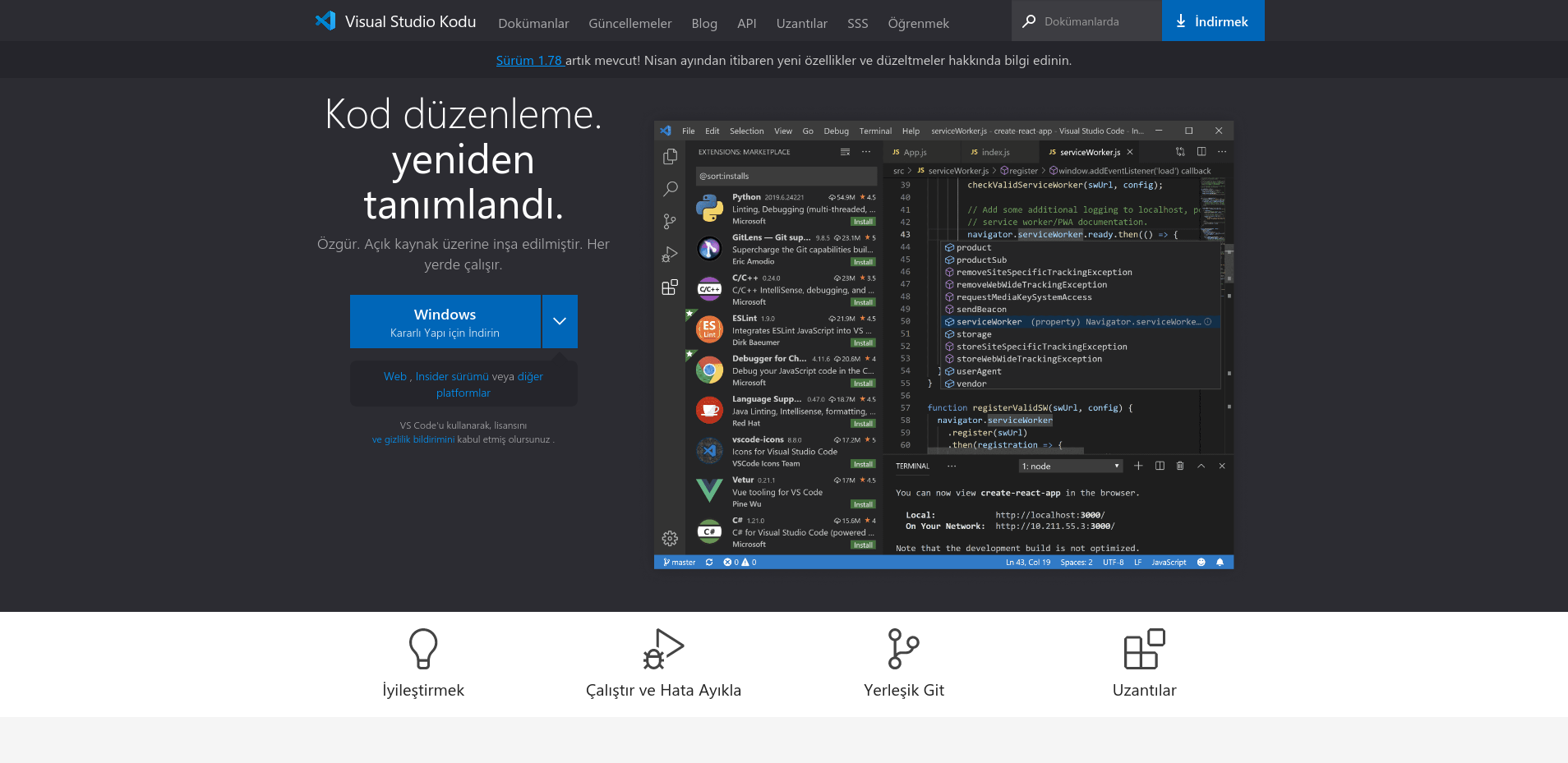1568x763 pixels.
Task: Click the search magnifier icon in header
Action: tap(1029, 21)
